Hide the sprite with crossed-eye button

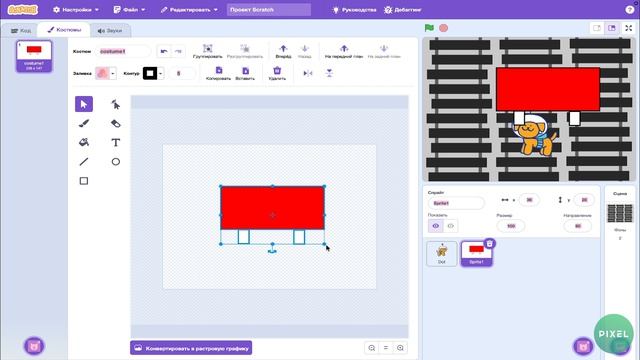[x=451, y=226]
